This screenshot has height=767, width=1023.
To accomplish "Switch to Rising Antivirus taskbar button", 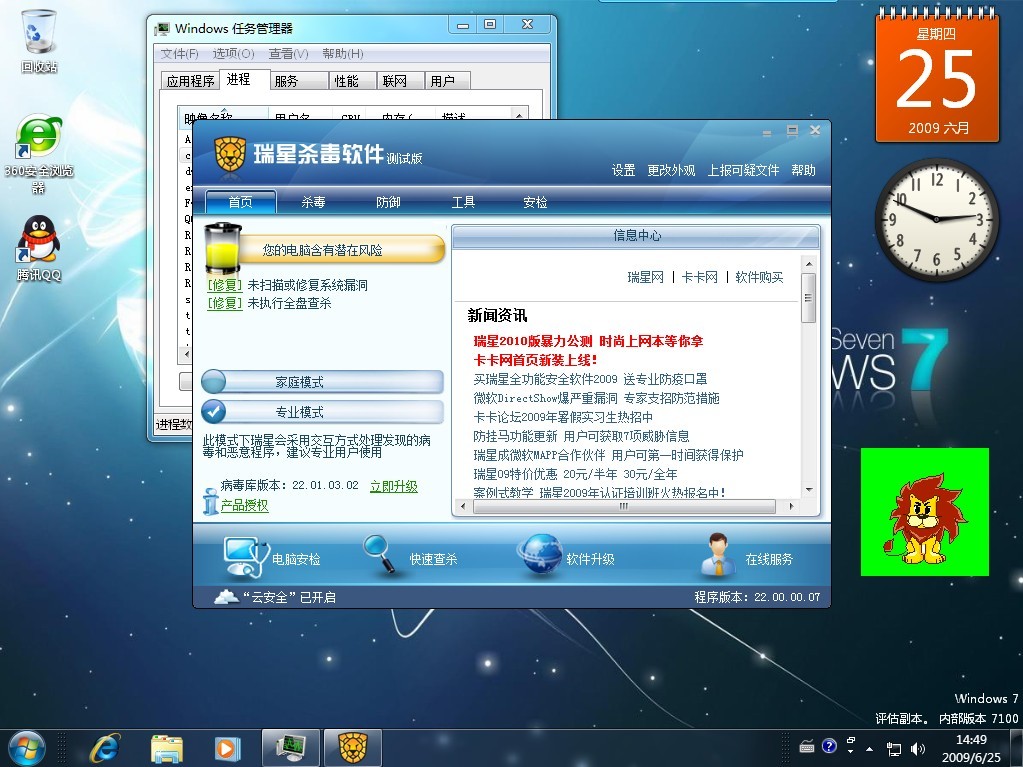I will [353, 748].
